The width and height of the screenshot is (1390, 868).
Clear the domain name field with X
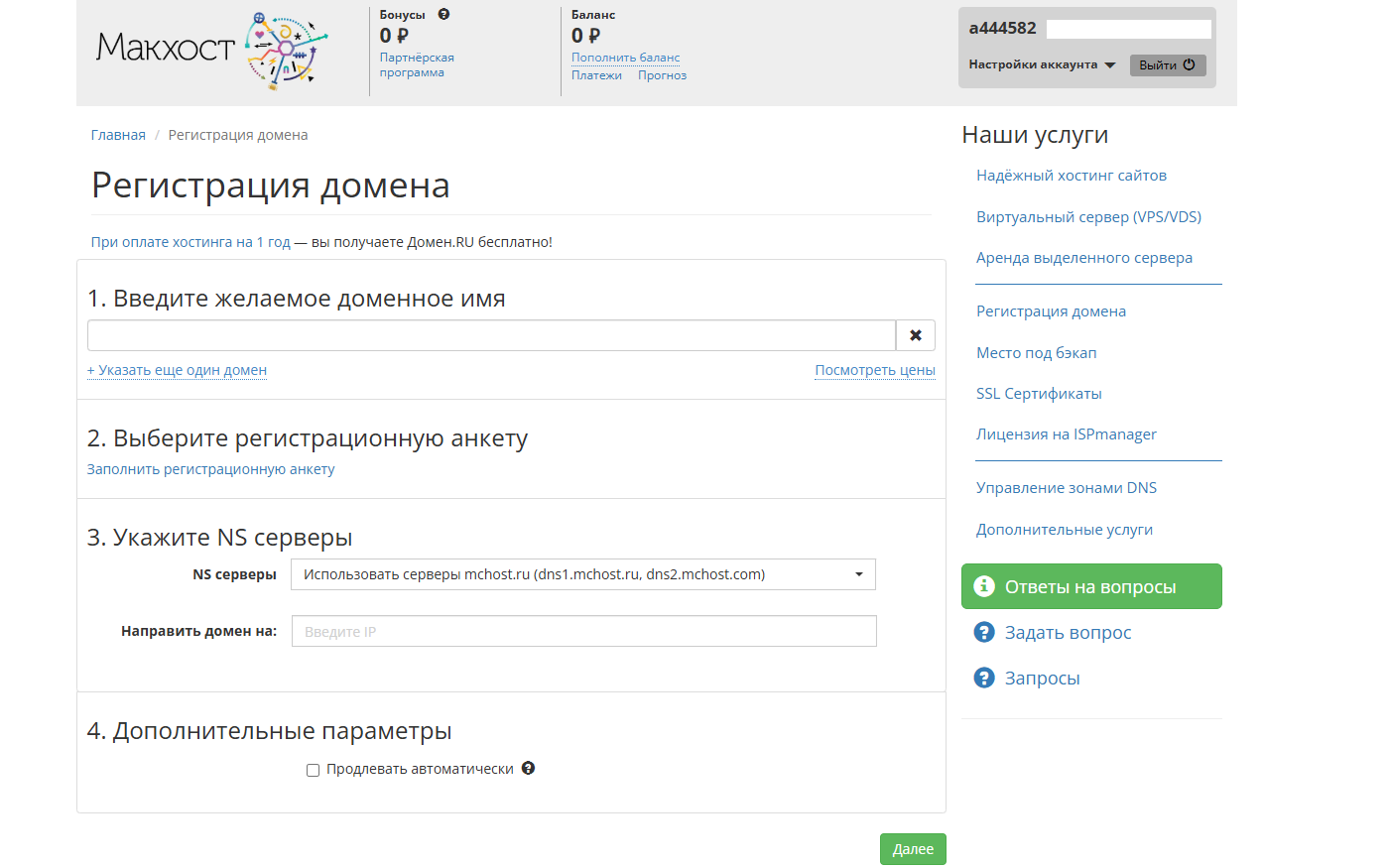[915, 335]
